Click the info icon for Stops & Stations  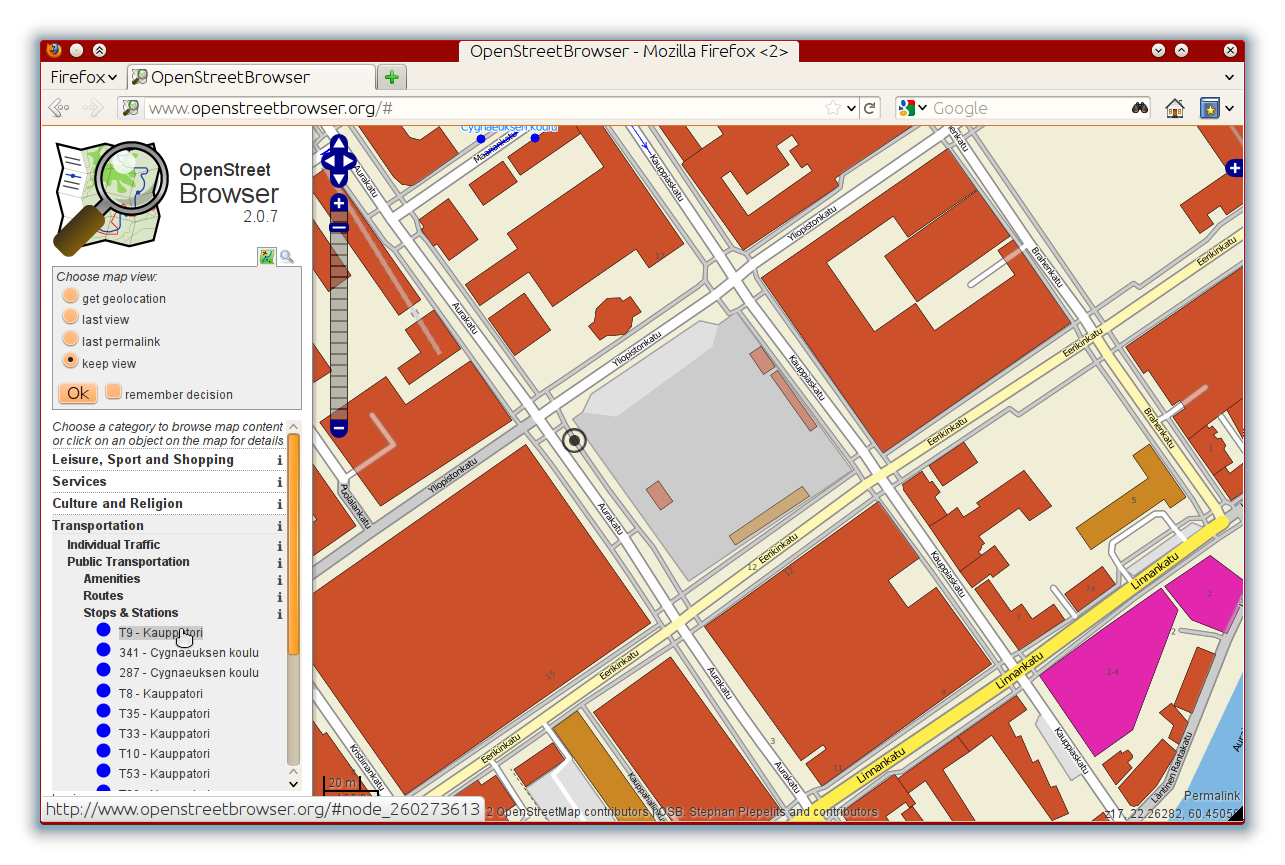[280, 613]
